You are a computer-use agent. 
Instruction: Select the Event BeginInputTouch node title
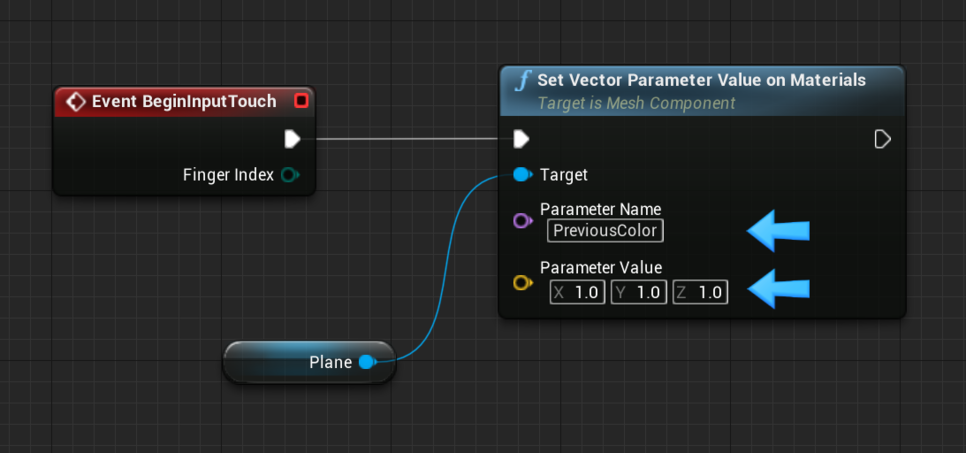[x=184, y=101]
